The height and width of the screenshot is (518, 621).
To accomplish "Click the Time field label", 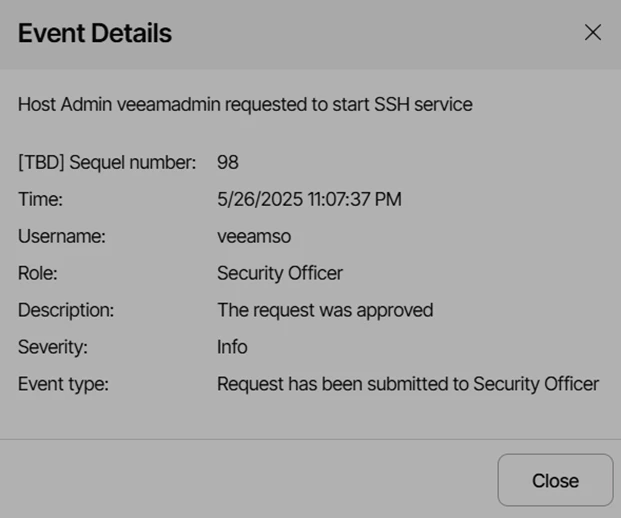I will 40,199.
